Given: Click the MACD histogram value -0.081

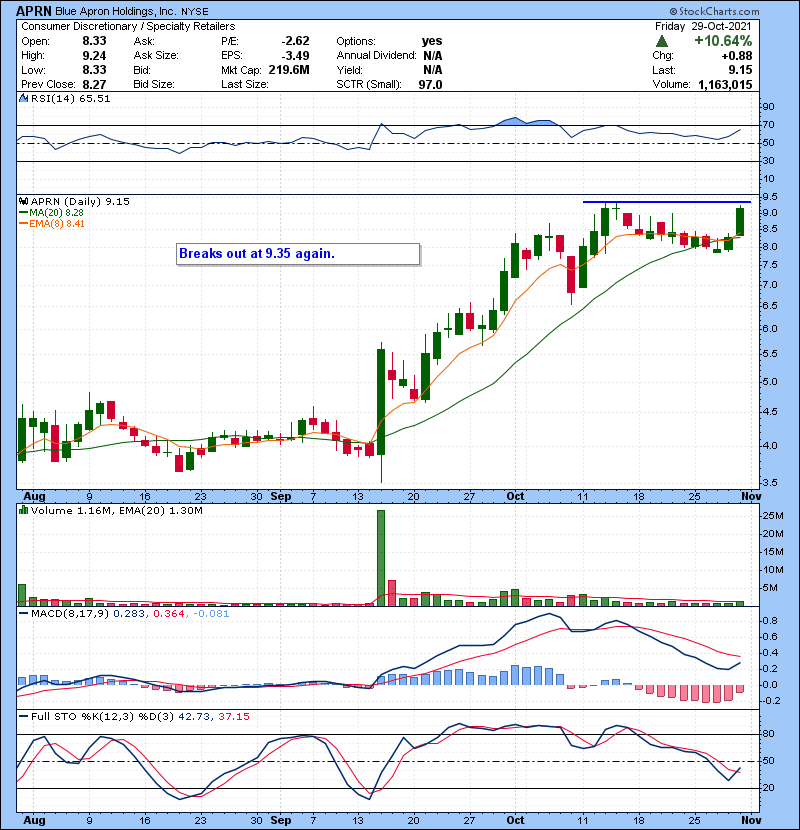Looking at the screenshot, I should (x=211, y=614).
